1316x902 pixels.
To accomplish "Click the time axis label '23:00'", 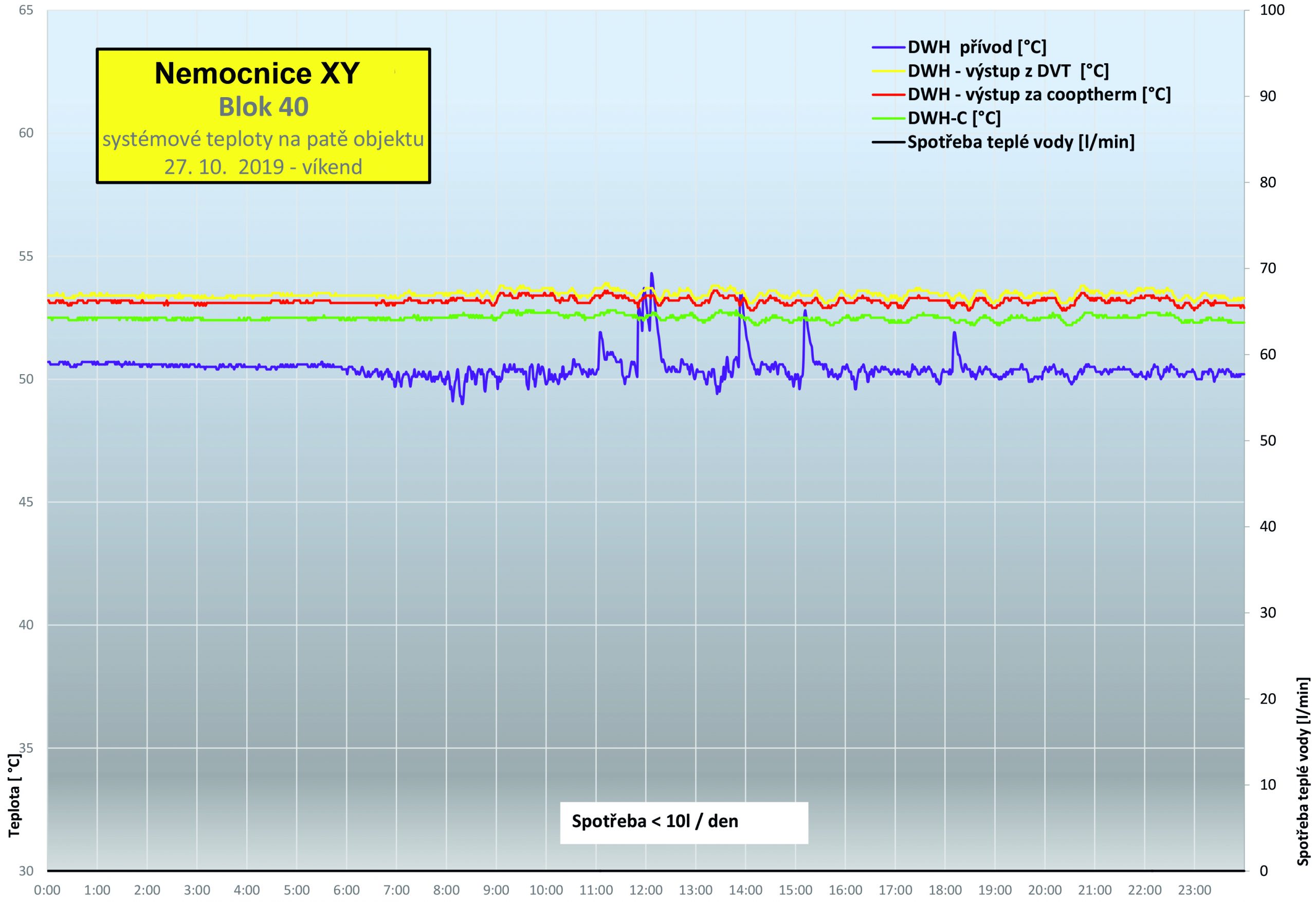I will pos(1194,891).
